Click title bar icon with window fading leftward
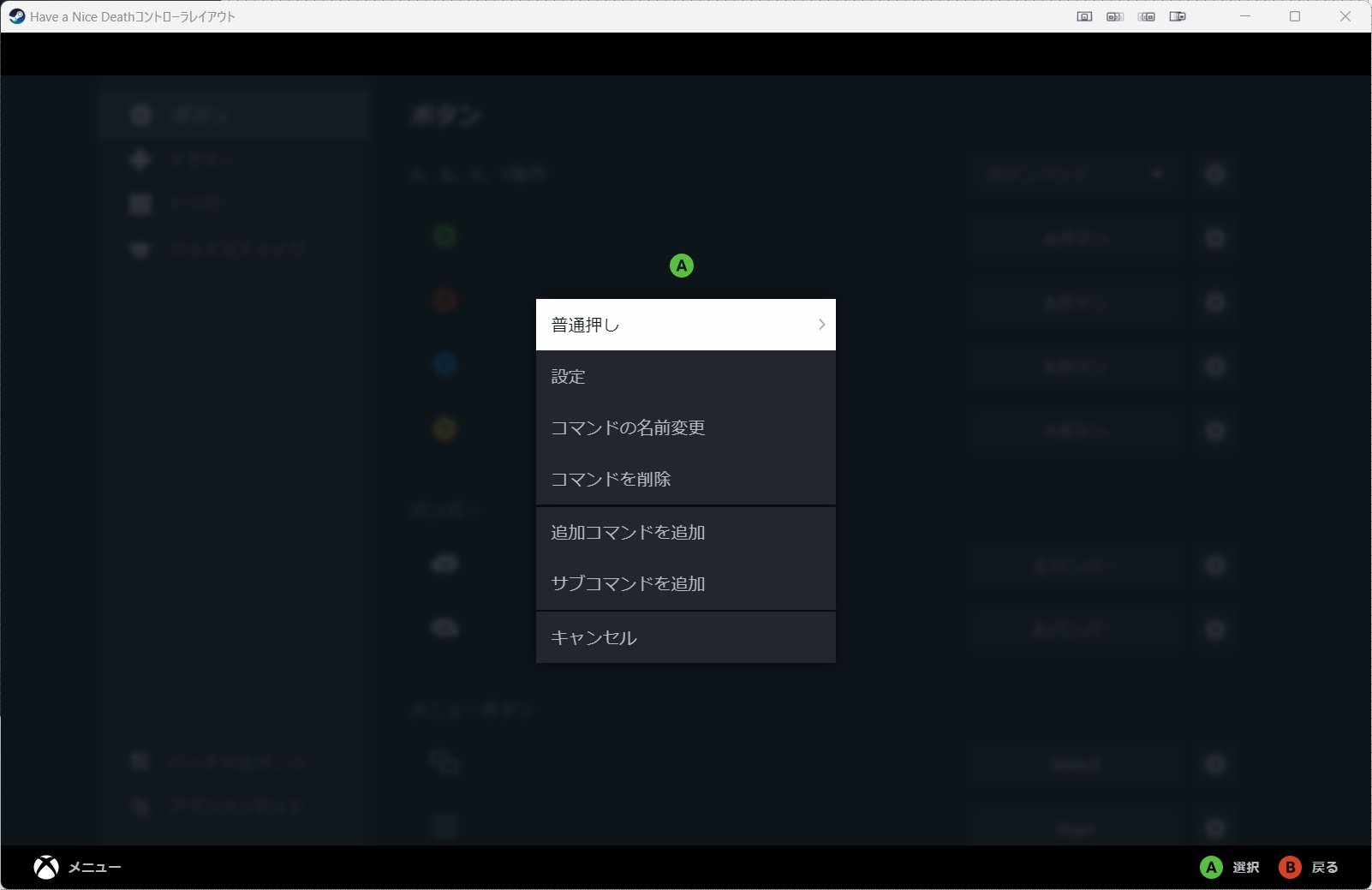This screenshot has height=890, width=1372. tap(1147, 16)
